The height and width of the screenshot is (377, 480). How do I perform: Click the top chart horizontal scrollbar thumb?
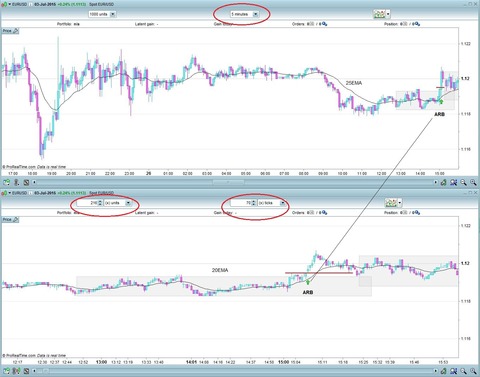pos(228,182)
